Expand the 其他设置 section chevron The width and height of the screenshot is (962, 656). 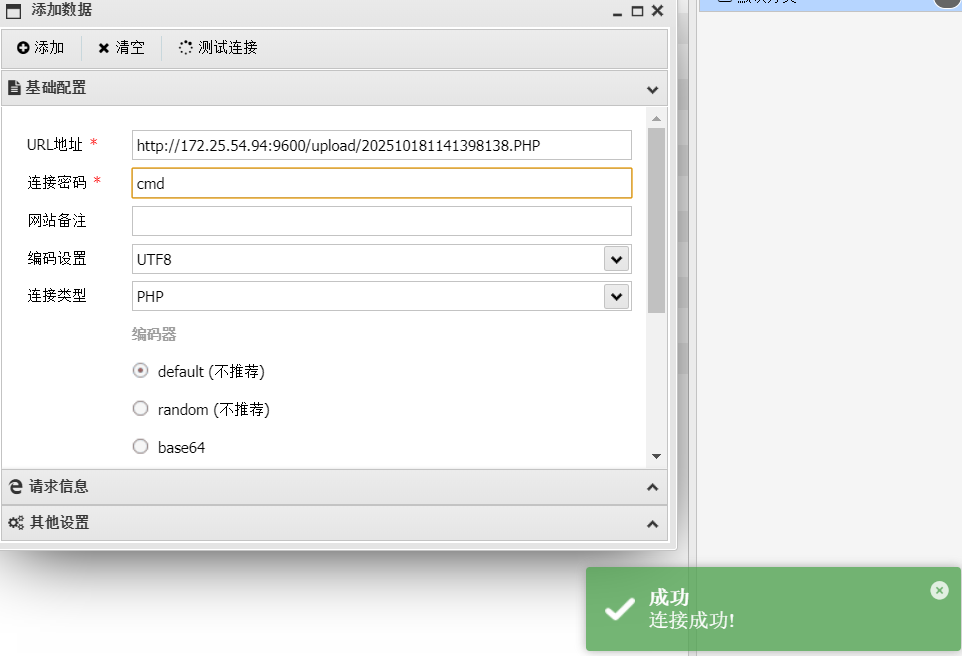pos(652,524)
